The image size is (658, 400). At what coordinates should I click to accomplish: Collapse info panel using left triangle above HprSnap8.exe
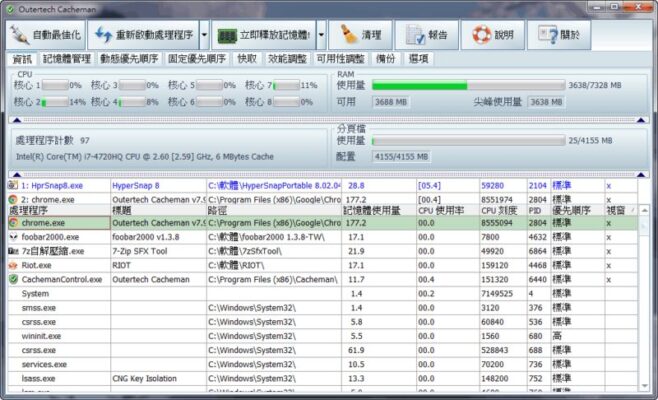point(17,174)
